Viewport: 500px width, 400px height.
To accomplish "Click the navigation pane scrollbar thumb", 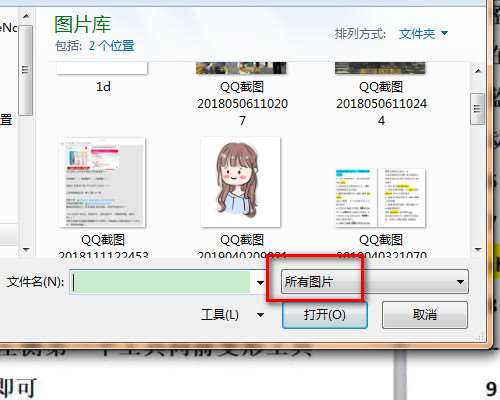I will (26, 70).
